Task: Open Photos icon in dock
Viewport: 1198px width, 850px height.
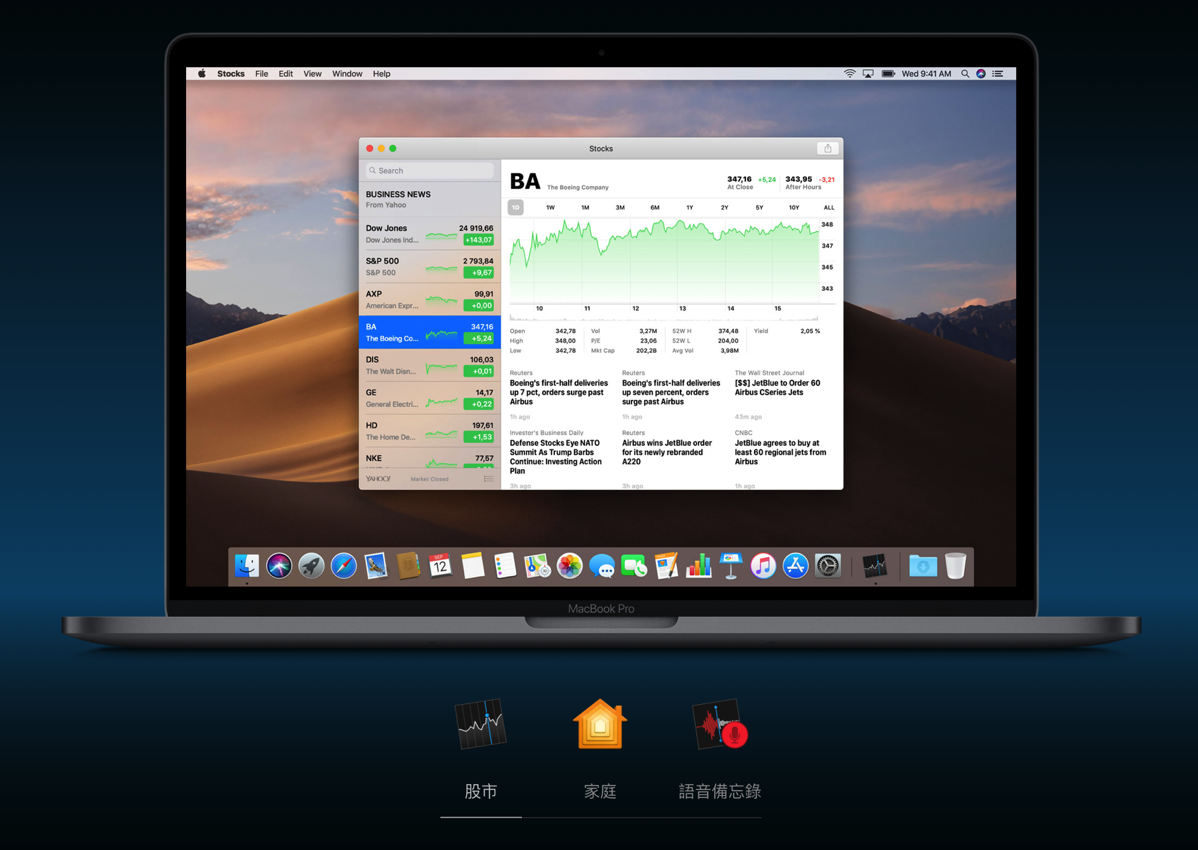Action: 570,566
